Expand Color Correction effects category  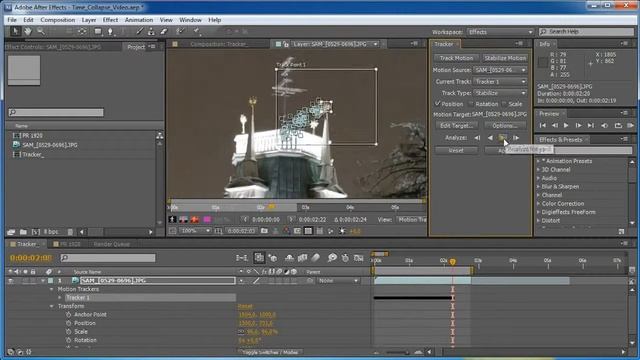[x=539, y=204]
